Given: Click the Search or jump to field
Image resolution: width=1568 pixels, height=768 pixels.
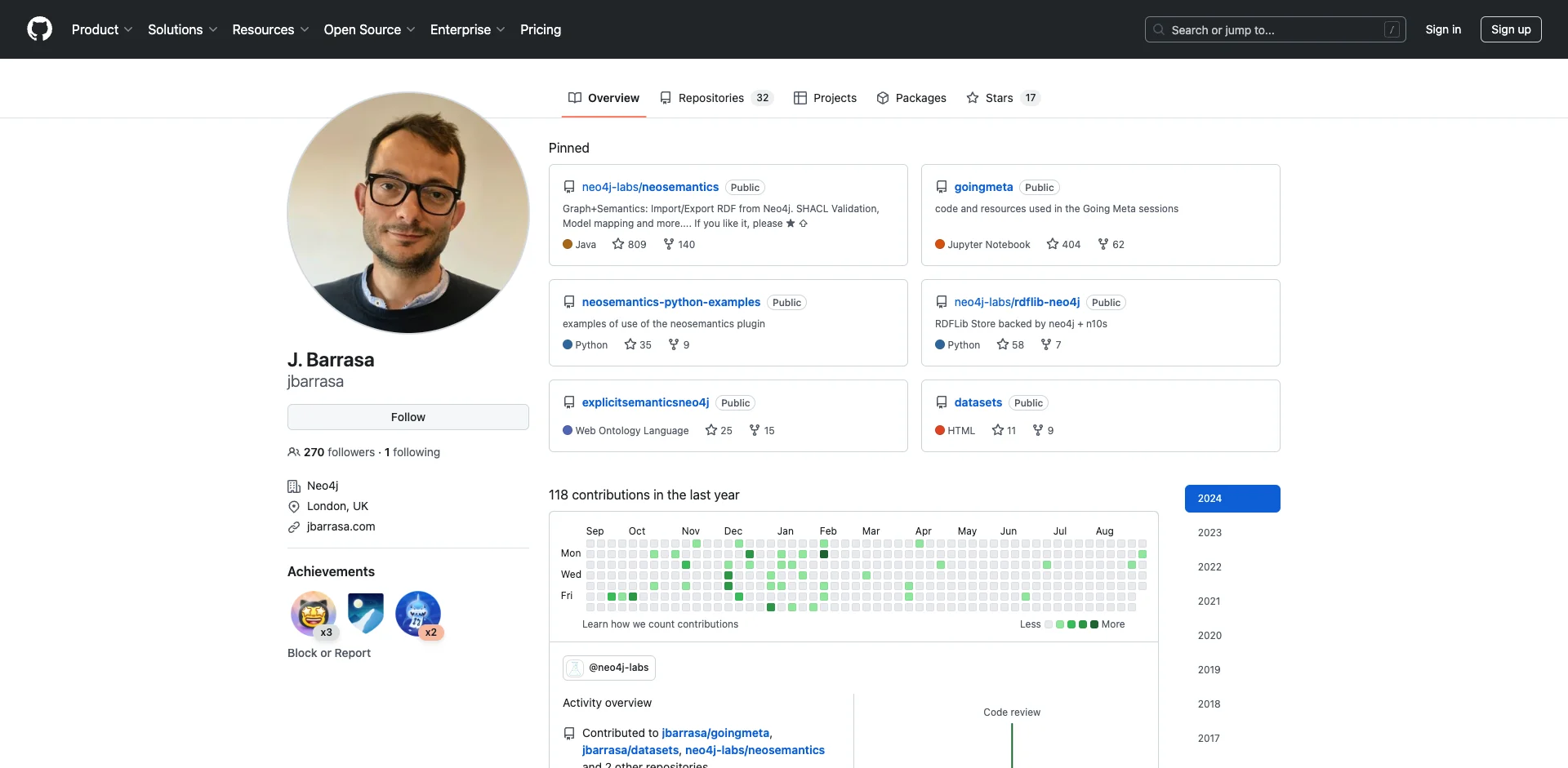Looking at the screenshot, I should 1275,29.
